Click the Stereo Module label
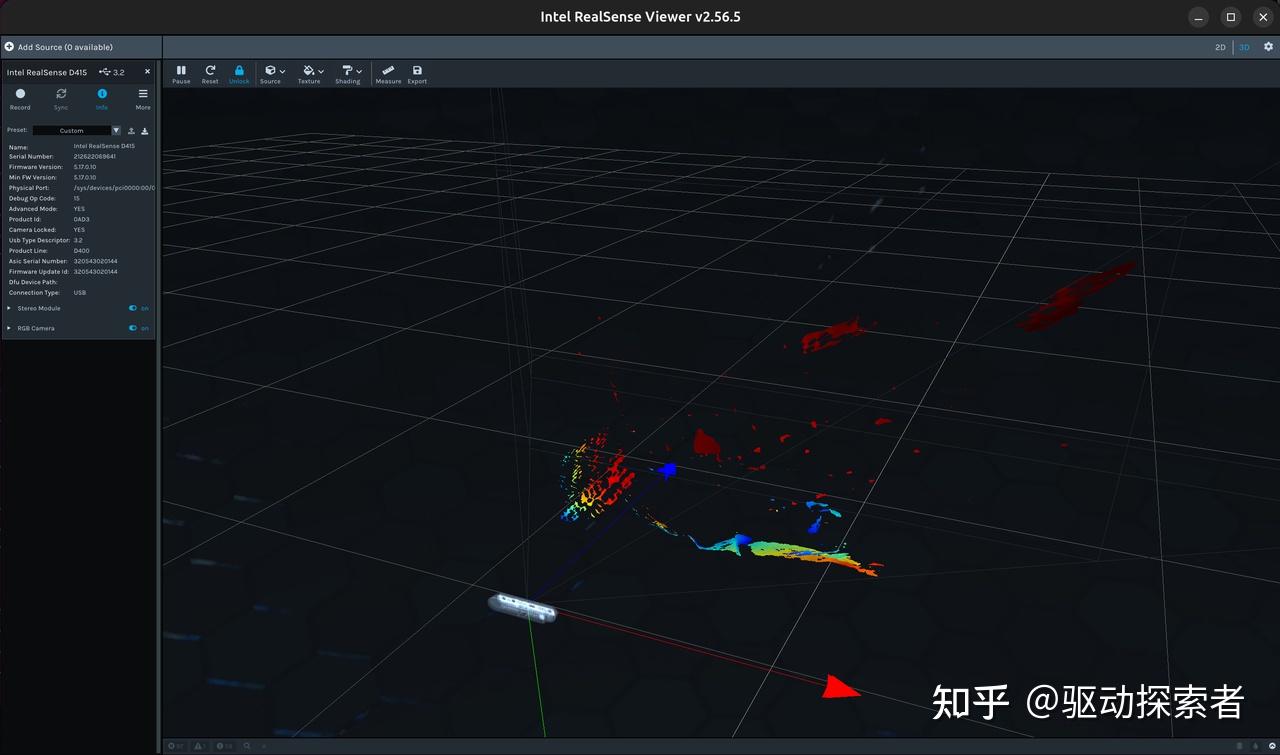Viewport: 1280px width, 755px height. tap(39, 308)
